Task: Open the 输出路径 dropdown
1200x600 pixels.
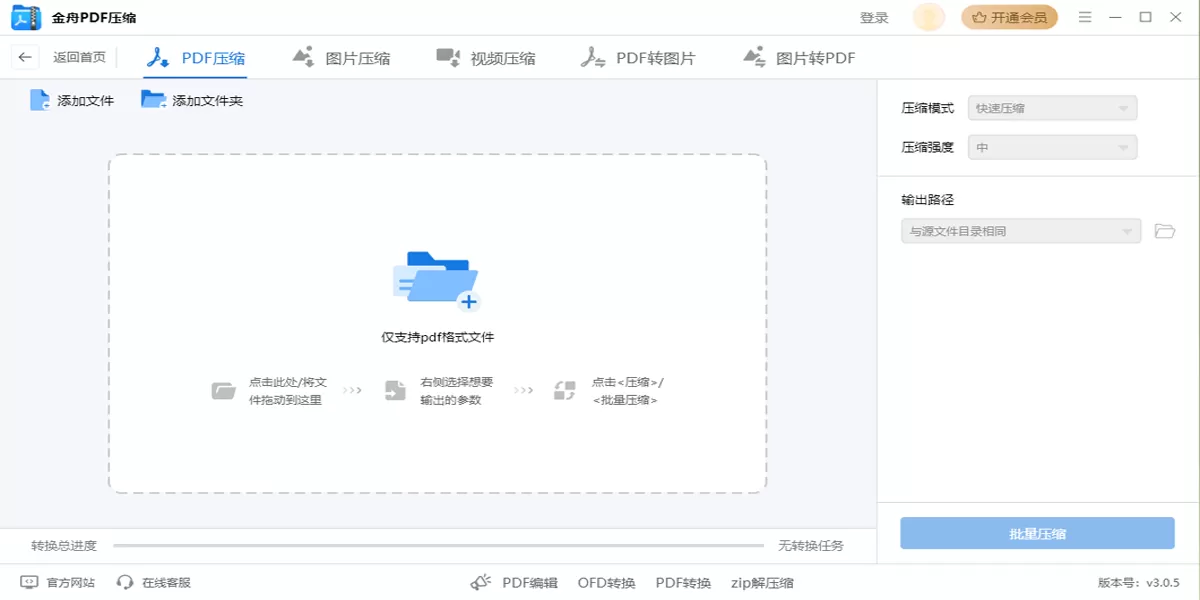Action: pyautogui.click(x=1021, y=231)
